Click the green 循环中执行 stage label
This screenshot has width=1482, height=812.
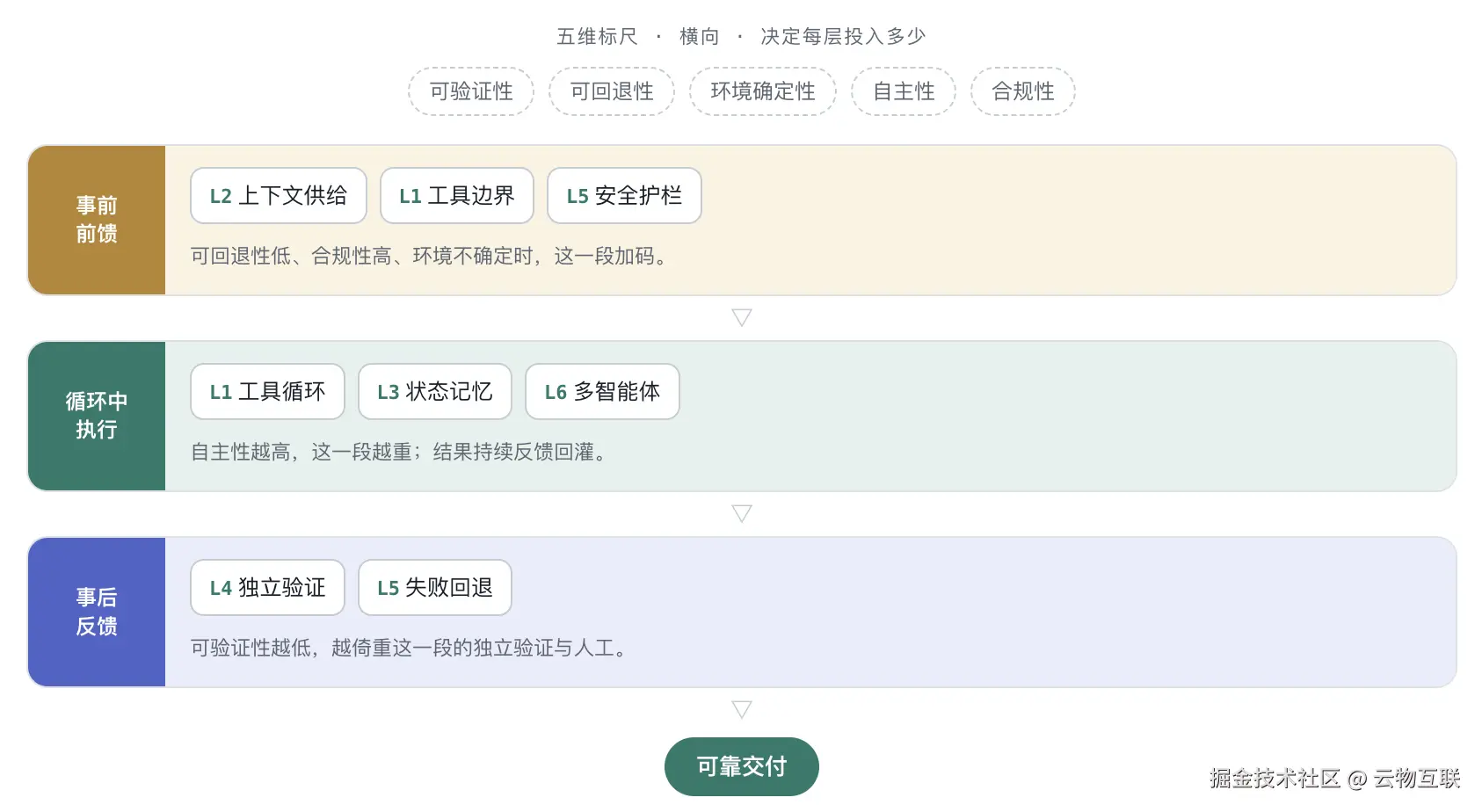click(97, 416)
